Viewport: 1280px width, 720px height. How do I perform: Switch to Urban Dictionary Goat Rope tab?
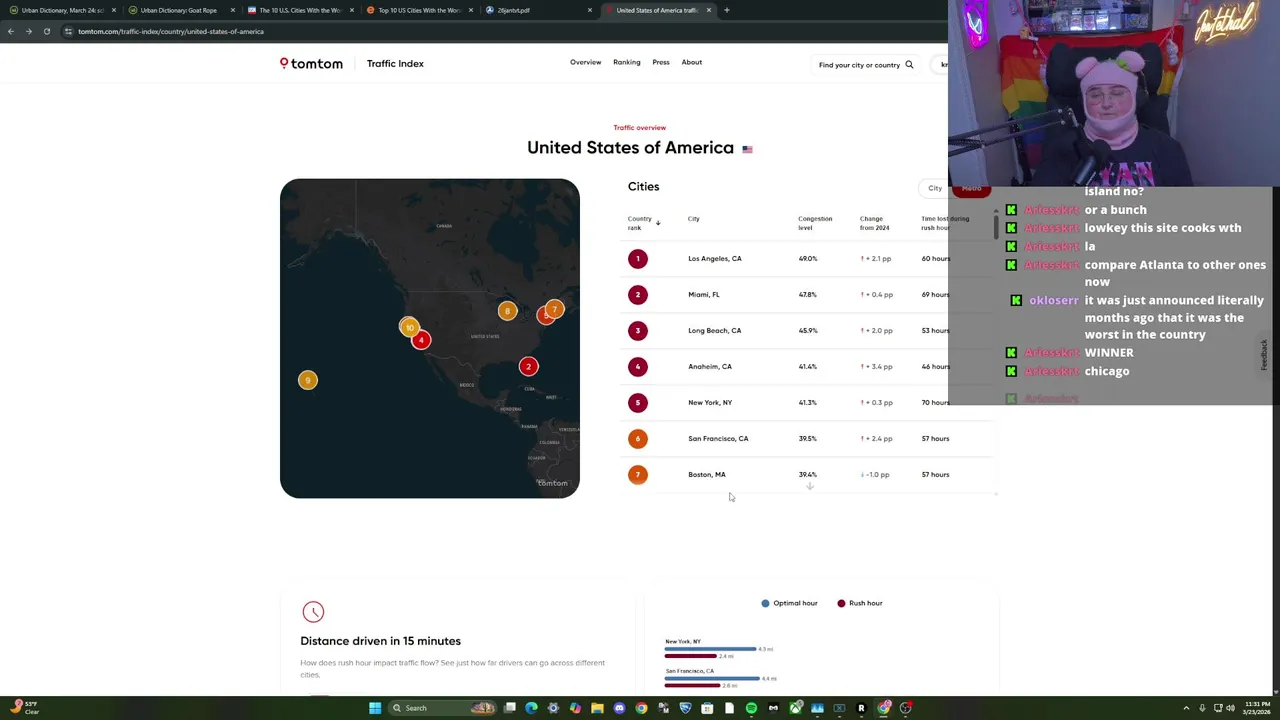(x=179, y=10)
